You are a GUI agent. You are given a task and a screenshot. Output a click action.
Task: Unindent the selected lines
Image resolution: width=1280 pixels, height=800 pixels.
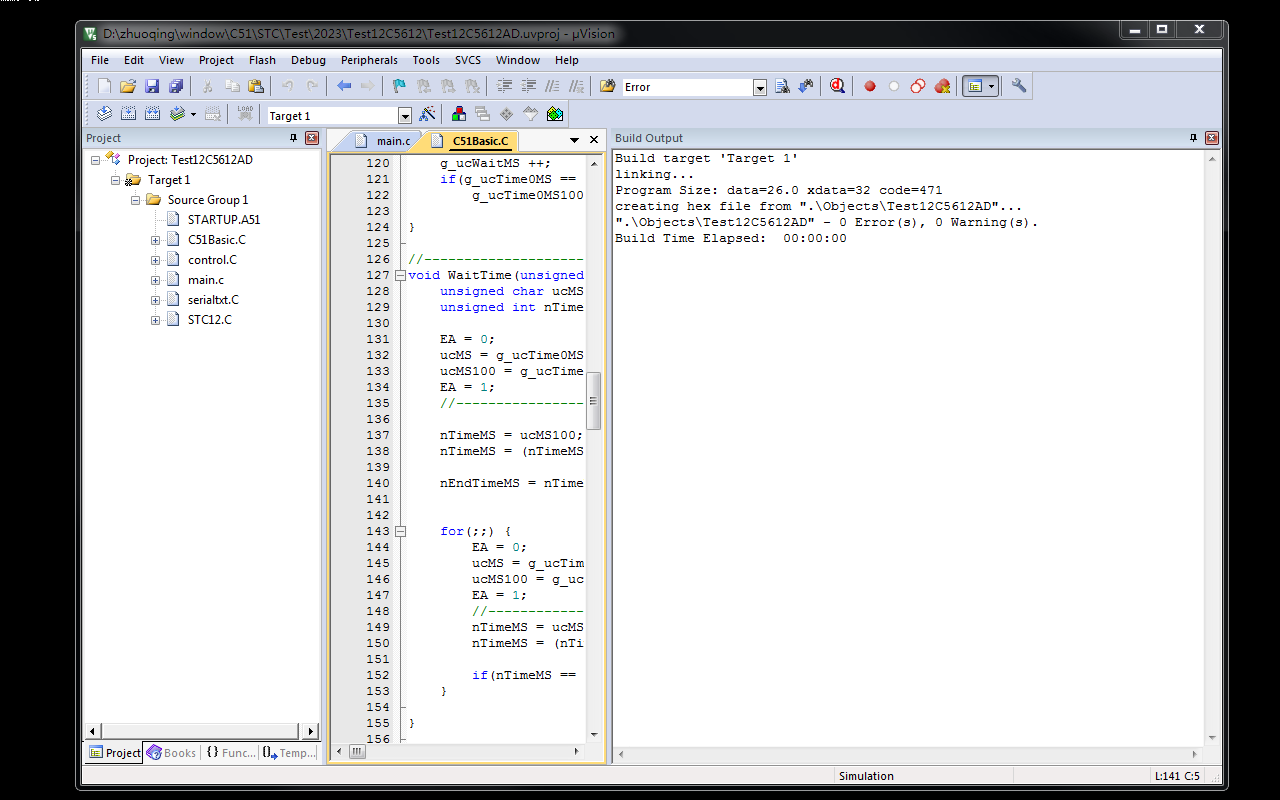[x=529, y=87]
